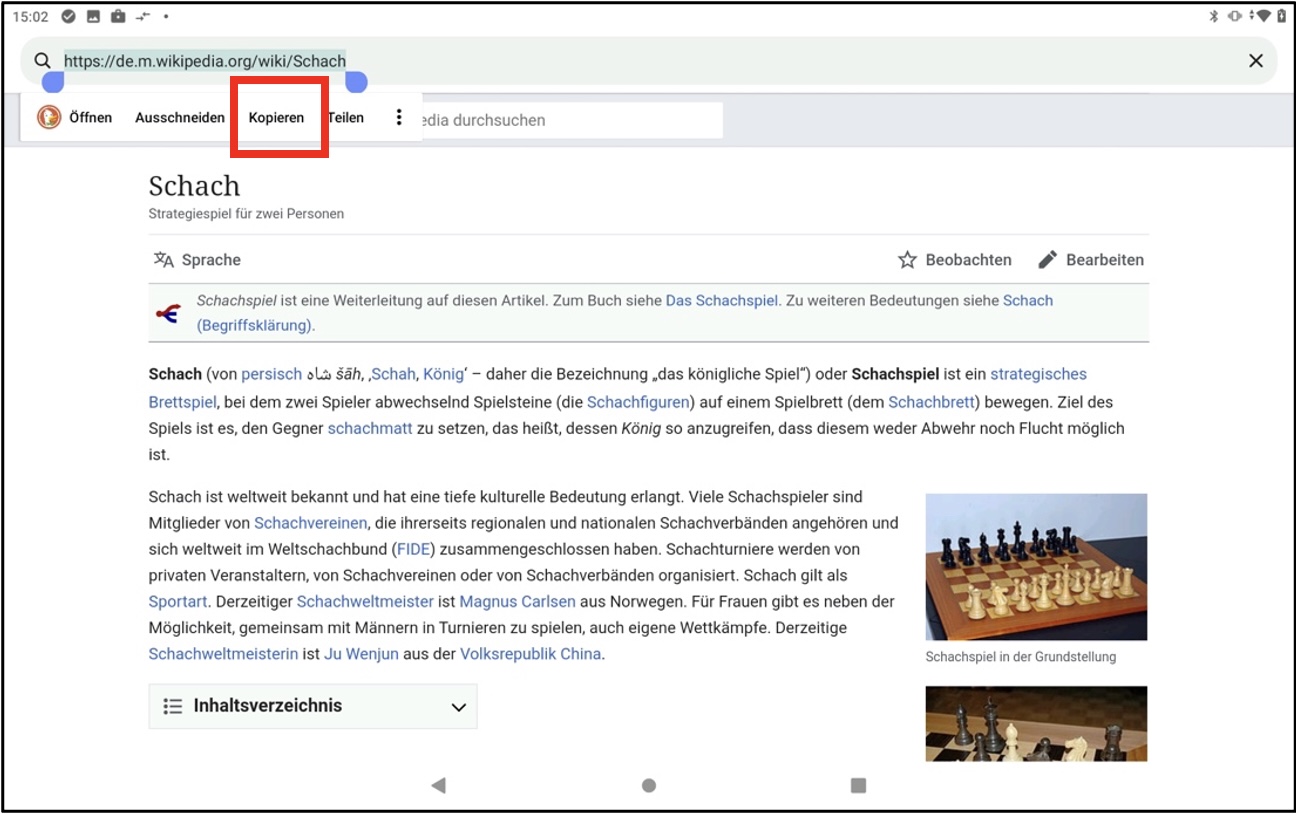This screenshot has height=814, width=1296.
Task: Tap the Inhaltsverzeichnis chevron arrow
Action: 459,707
